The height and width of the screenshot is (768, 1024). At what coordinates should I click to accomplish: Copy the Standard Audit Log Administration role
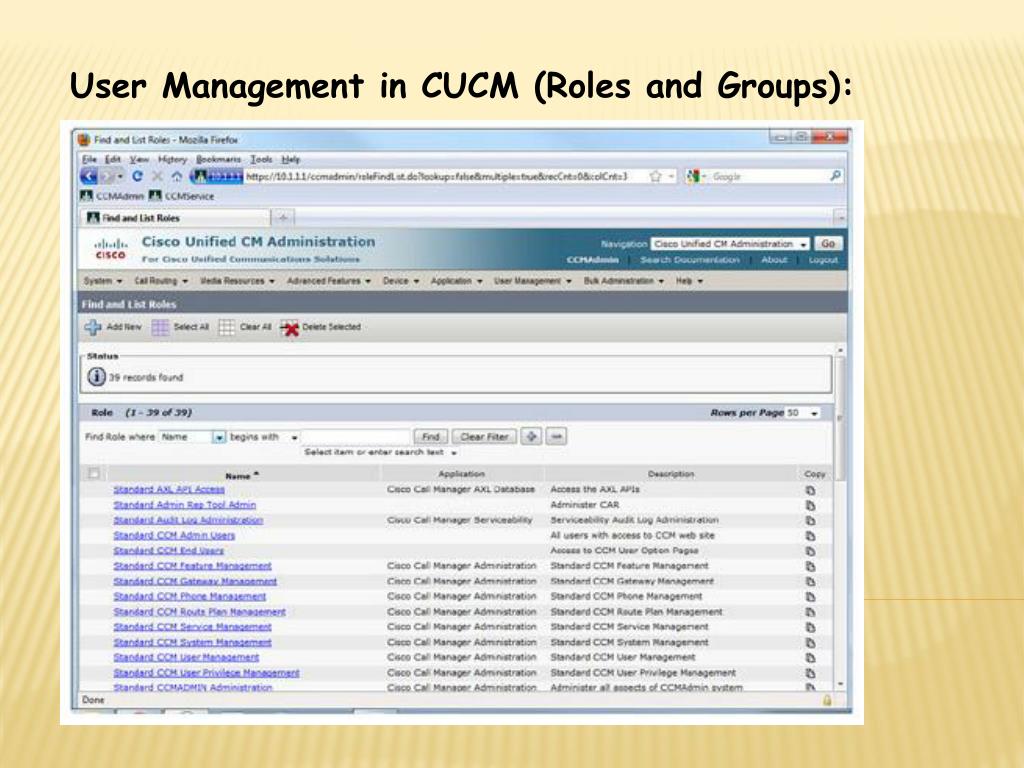click(x=810, y=520)
